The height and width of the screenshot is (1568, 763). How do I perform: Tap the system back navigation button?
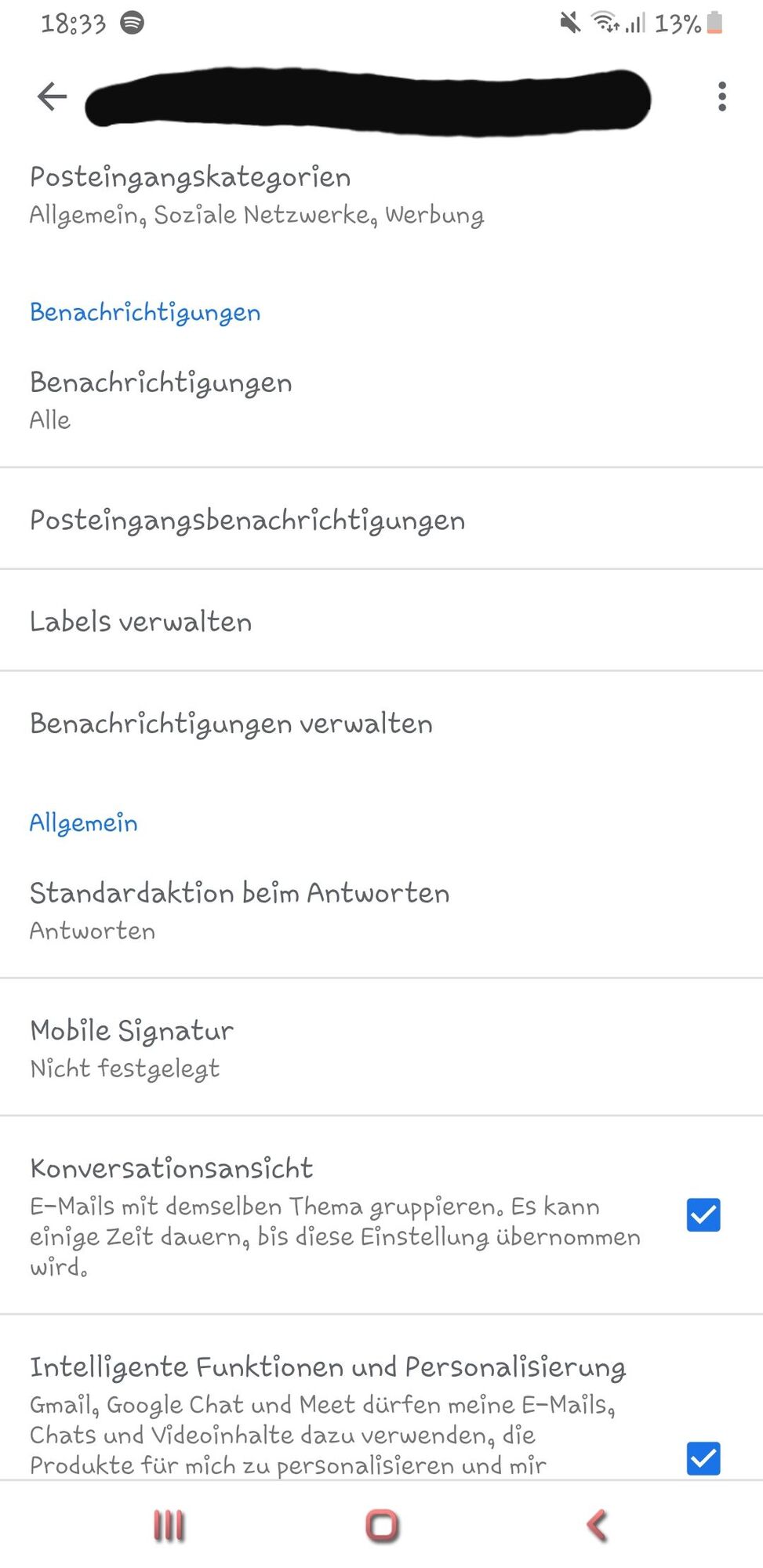point(597,1526)
